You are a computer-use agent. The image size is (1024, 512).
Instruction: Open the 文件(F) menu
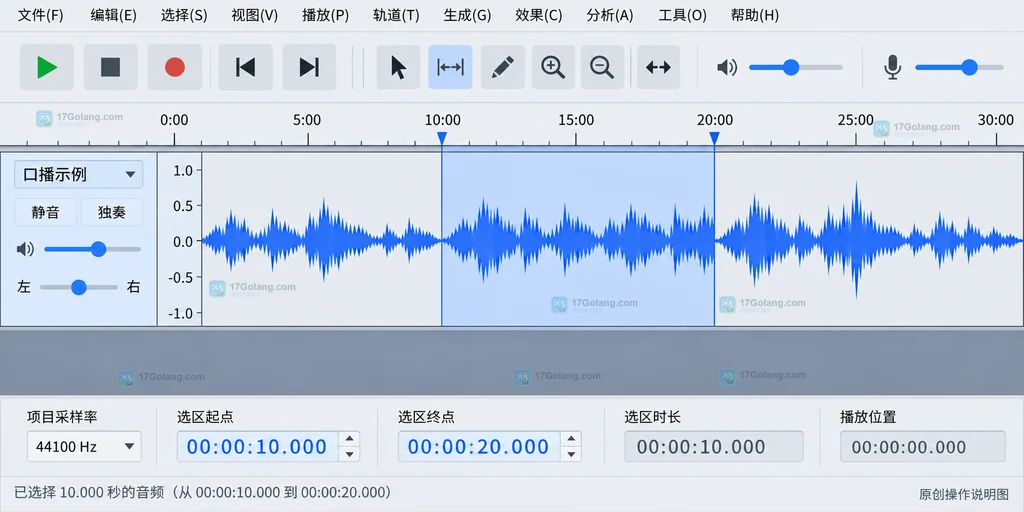click(40, 16)
